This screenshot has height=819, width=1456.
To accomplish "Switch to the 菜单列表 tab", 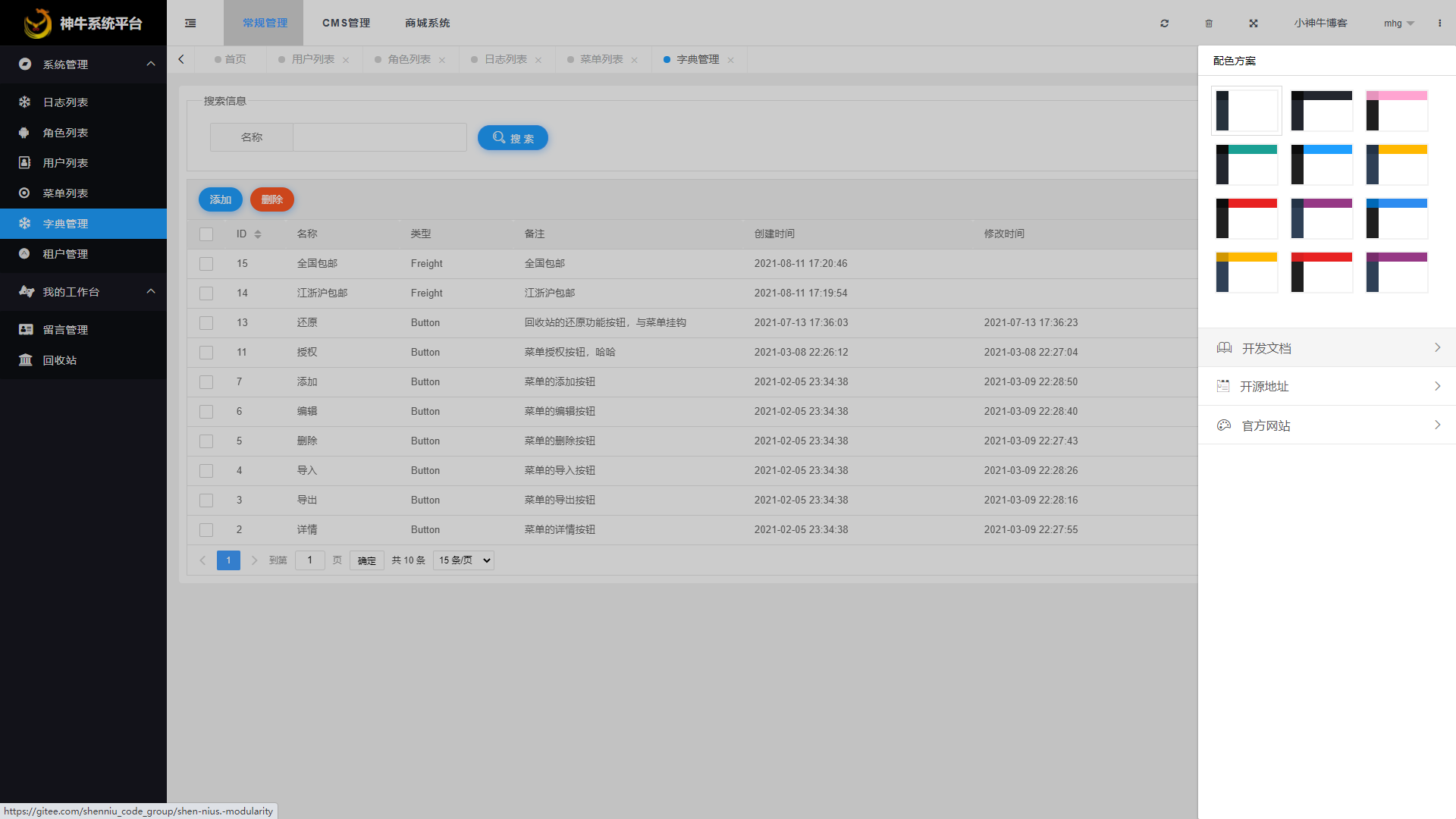I will coord(601,59).
